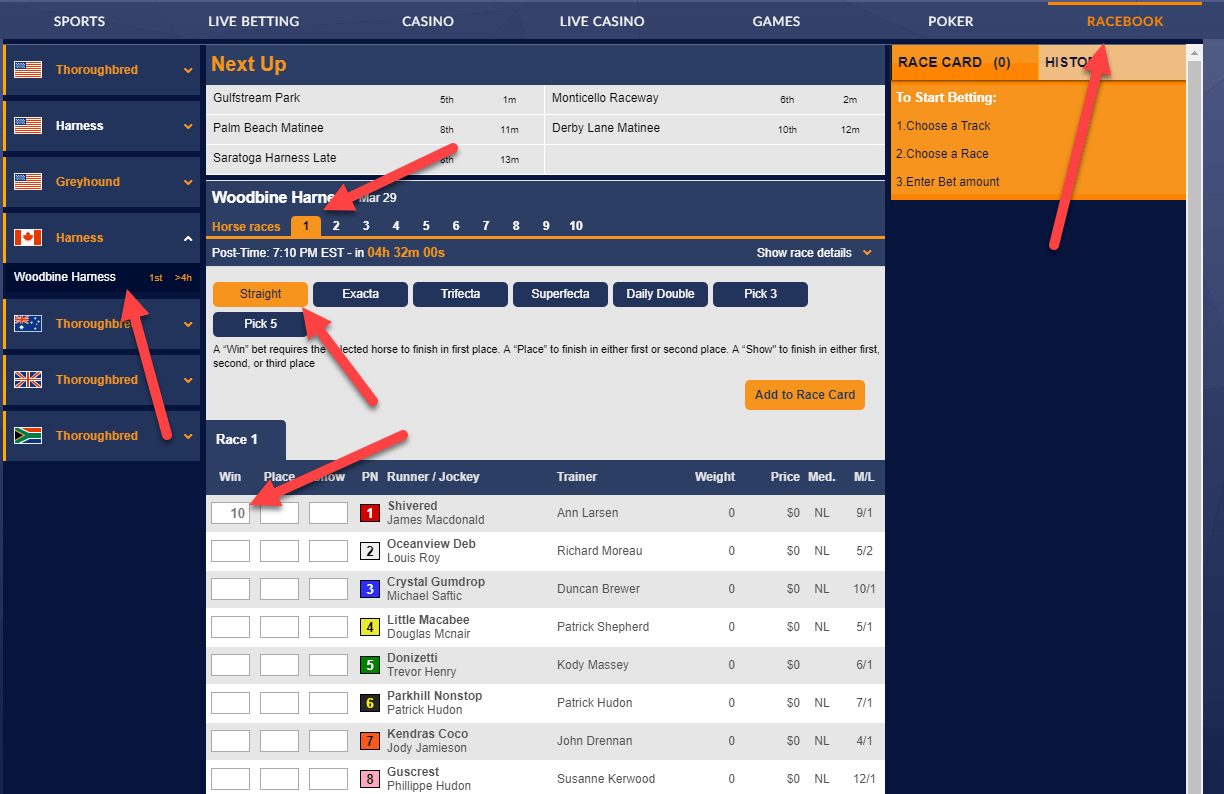Click Add to Race Card button
The width and height of the screenshot is (1224, 794).
(x=805, y=395)
